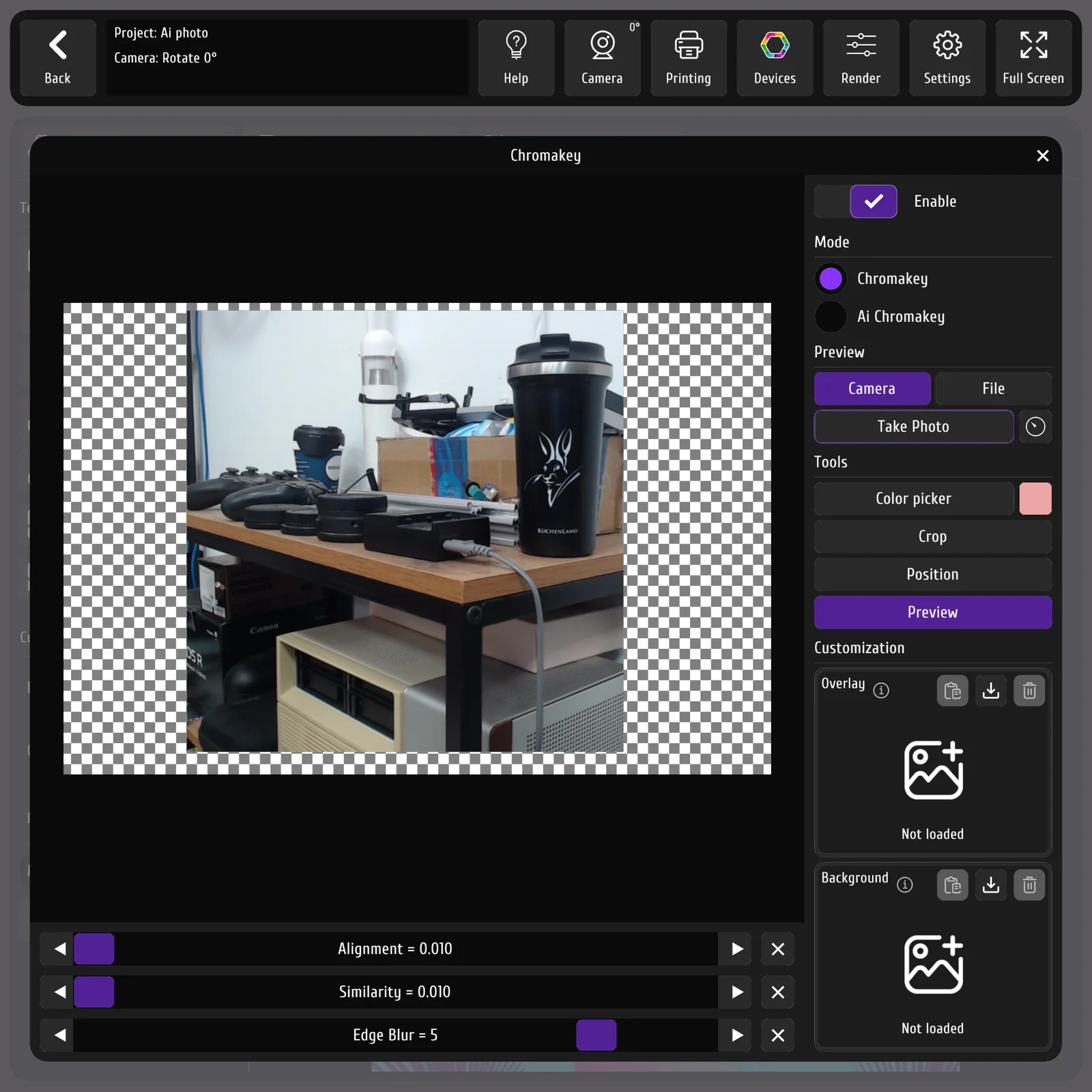Screen dimensions: 1092x1092
Task: Select the Camera preview tab
Action: (872, 388)
